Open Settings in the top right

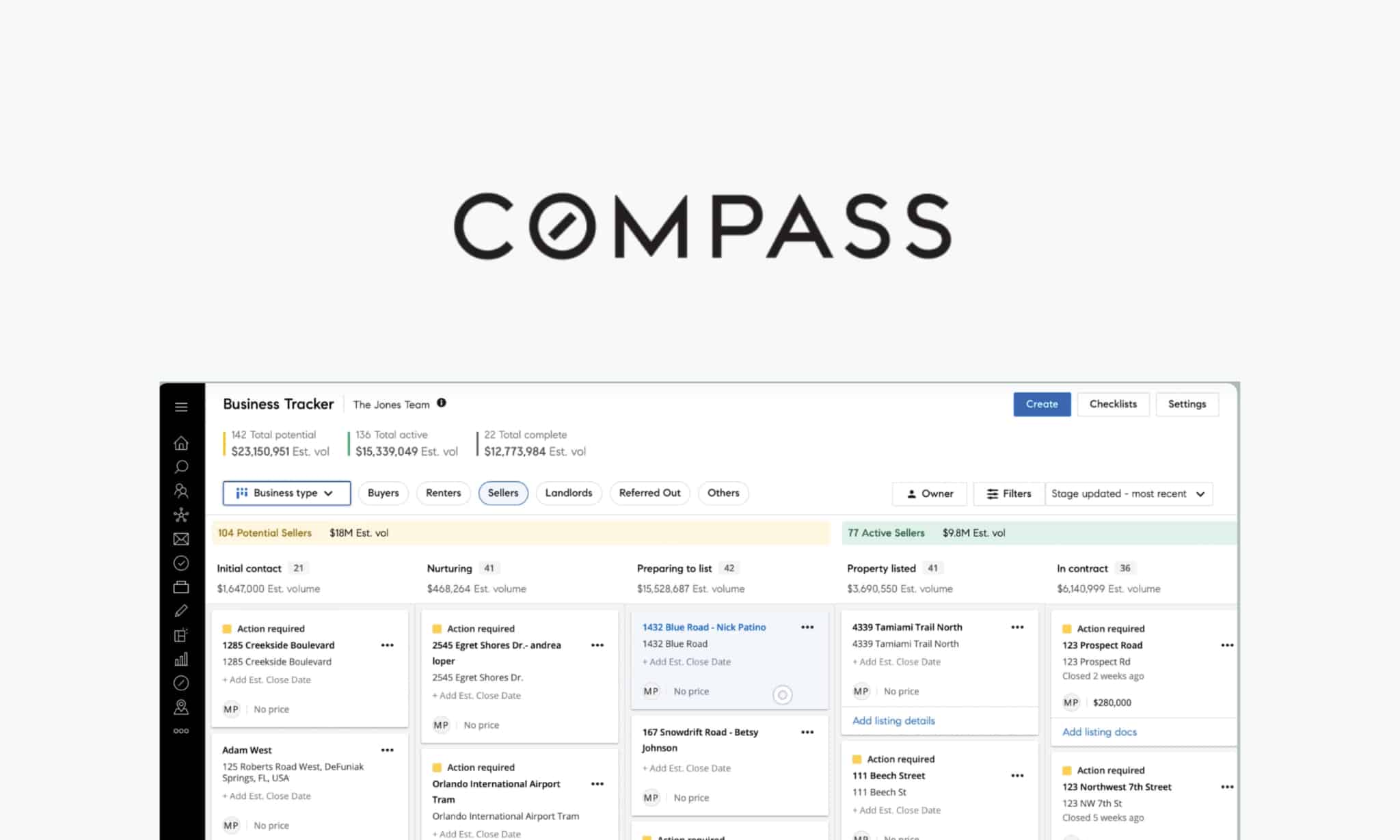[1187, 404]
